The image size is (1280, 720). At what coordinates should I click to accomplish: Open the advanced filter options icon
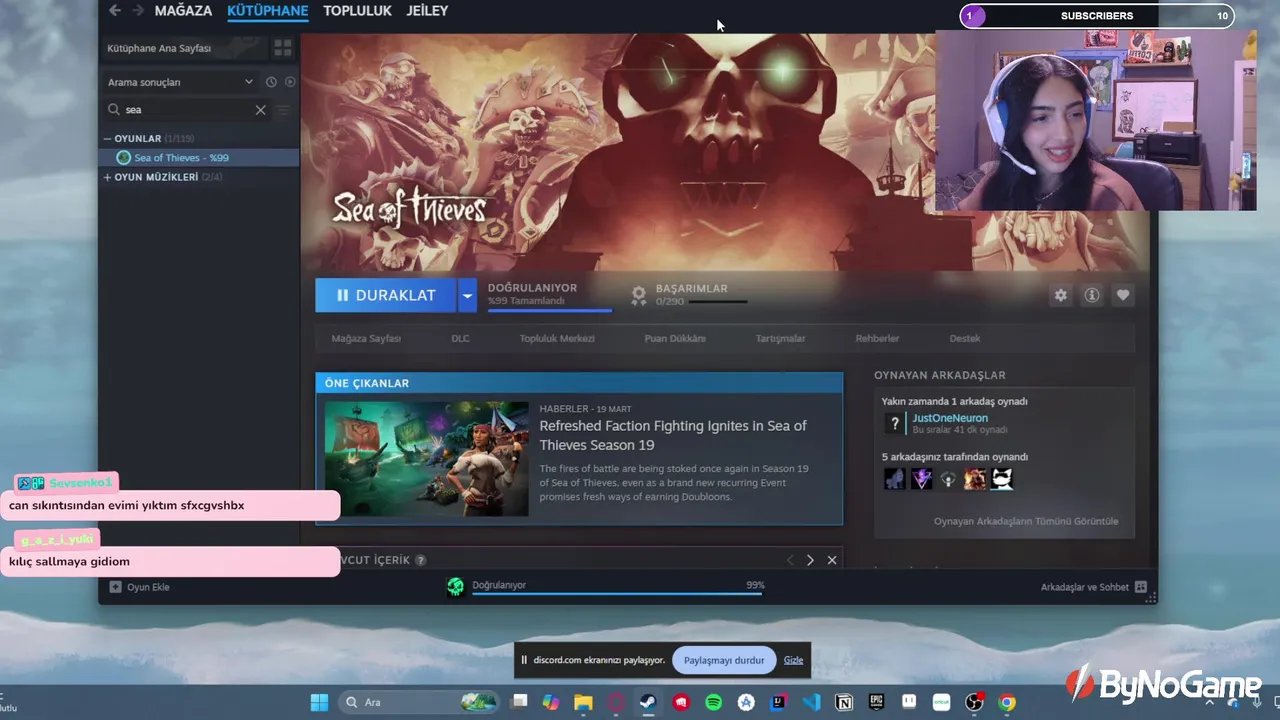click(283, 110)
